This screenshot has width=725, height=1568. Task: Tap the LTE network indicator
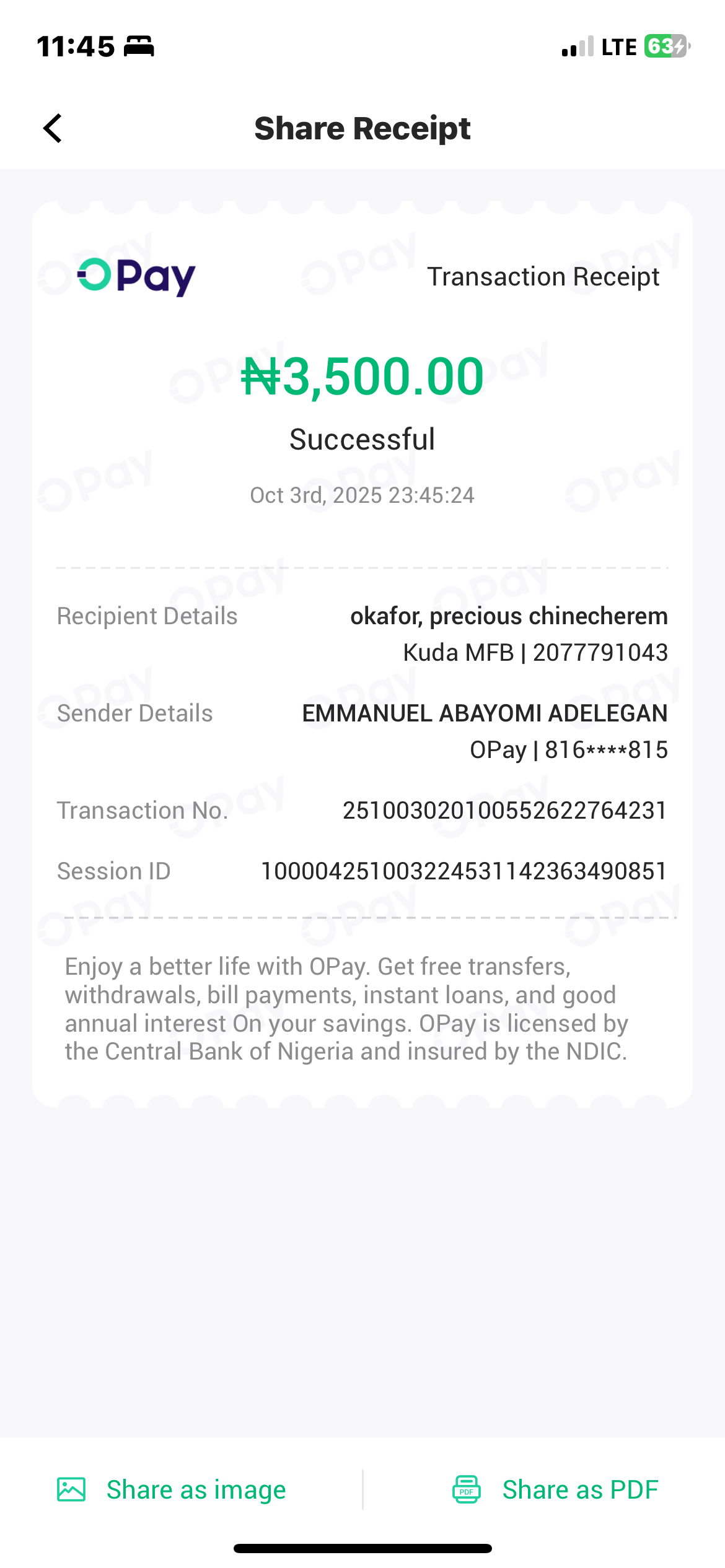pyautogui.click(x=618, y=47)
